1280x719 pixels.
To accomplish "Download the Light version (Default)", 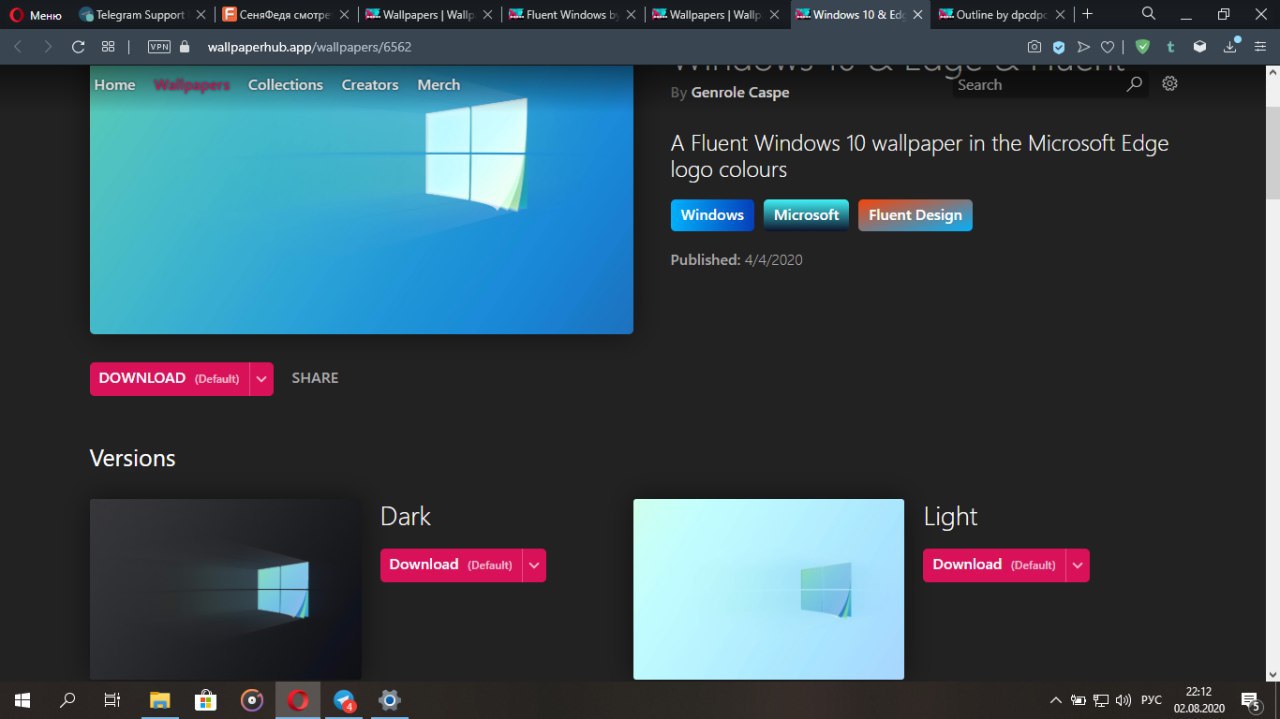I will pos(994,565).
